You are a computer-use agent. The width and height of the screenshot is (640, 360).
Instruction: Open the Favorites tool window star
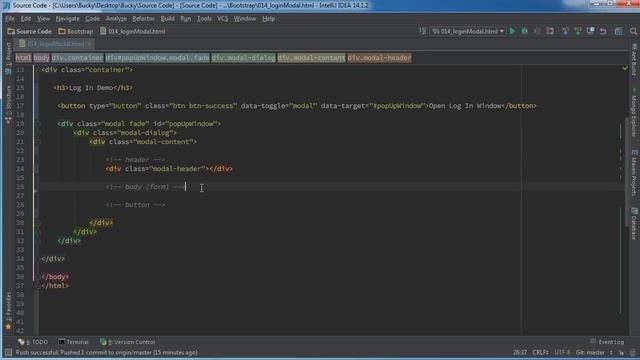[8, 311]
